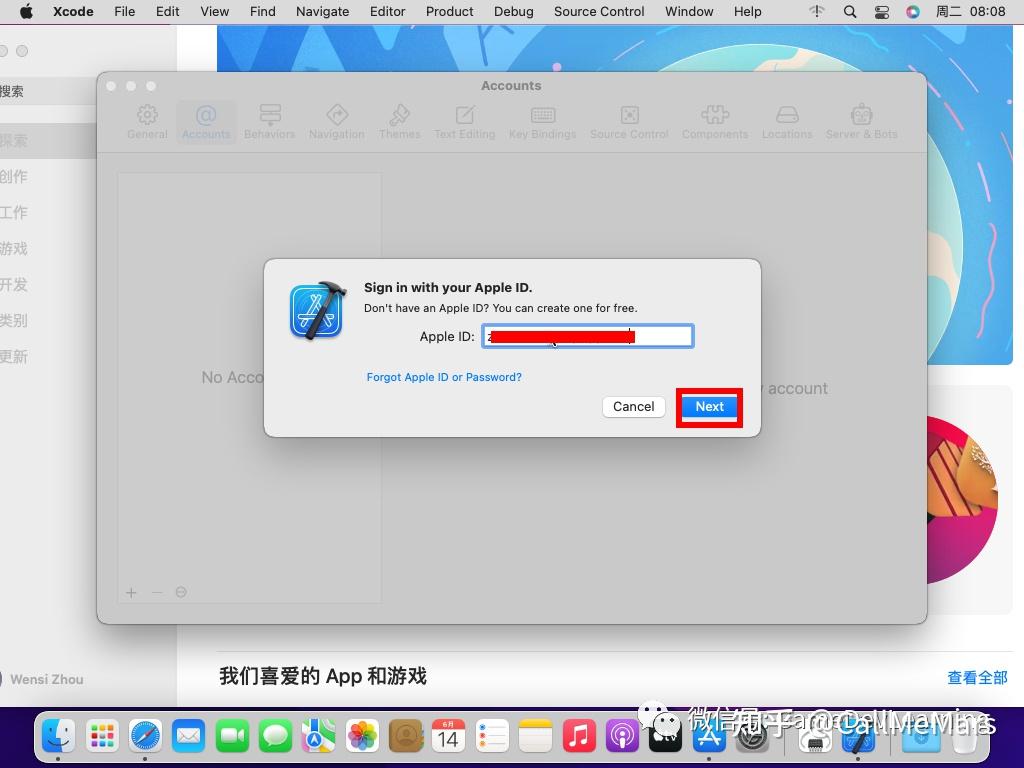Open Spotlight search from menu bar
This screenshot has height=768, width=1024.
(850, 12)
